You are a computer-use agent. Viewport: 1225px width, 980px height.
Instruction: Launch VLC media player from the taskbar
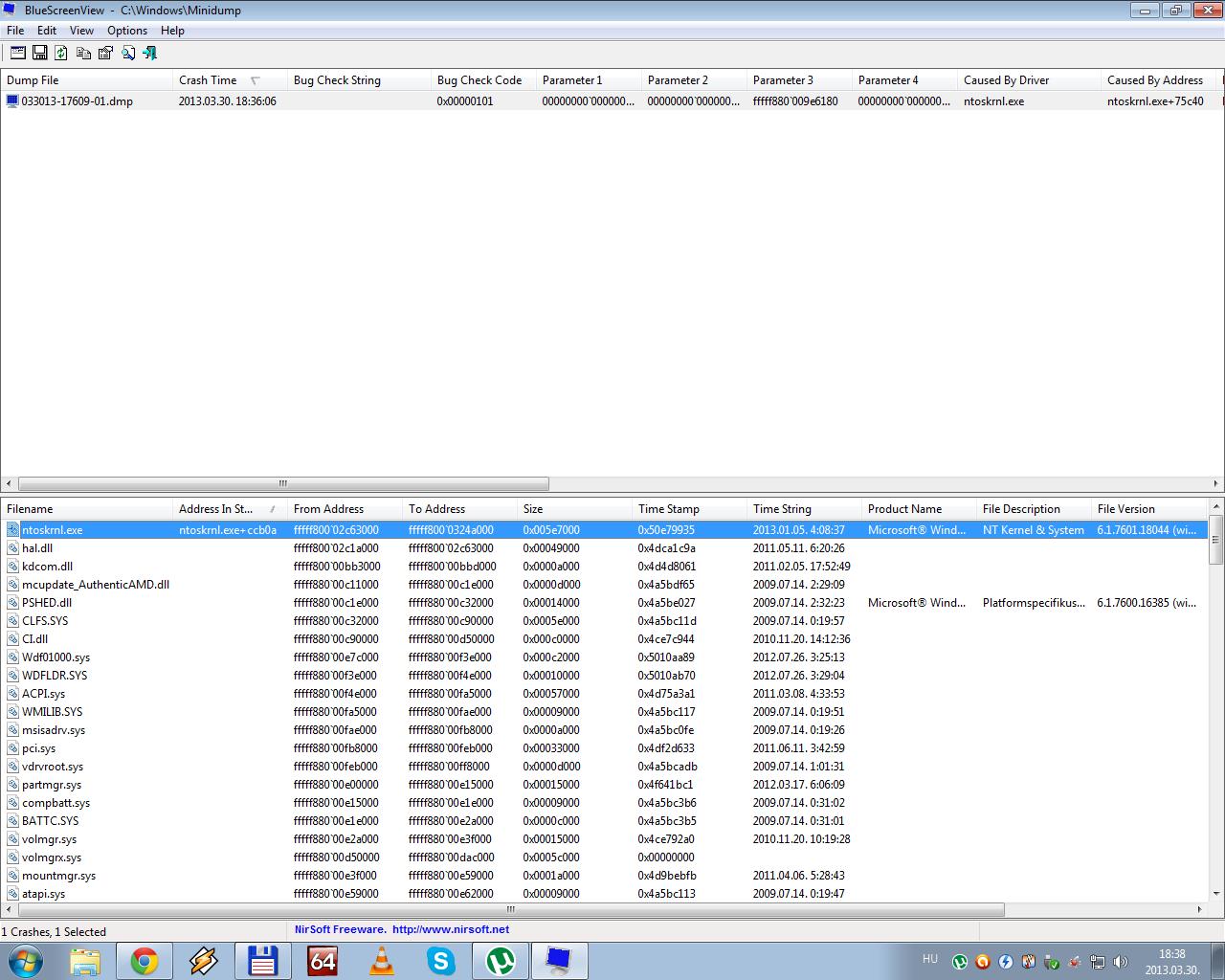click(x=382, y=961)
